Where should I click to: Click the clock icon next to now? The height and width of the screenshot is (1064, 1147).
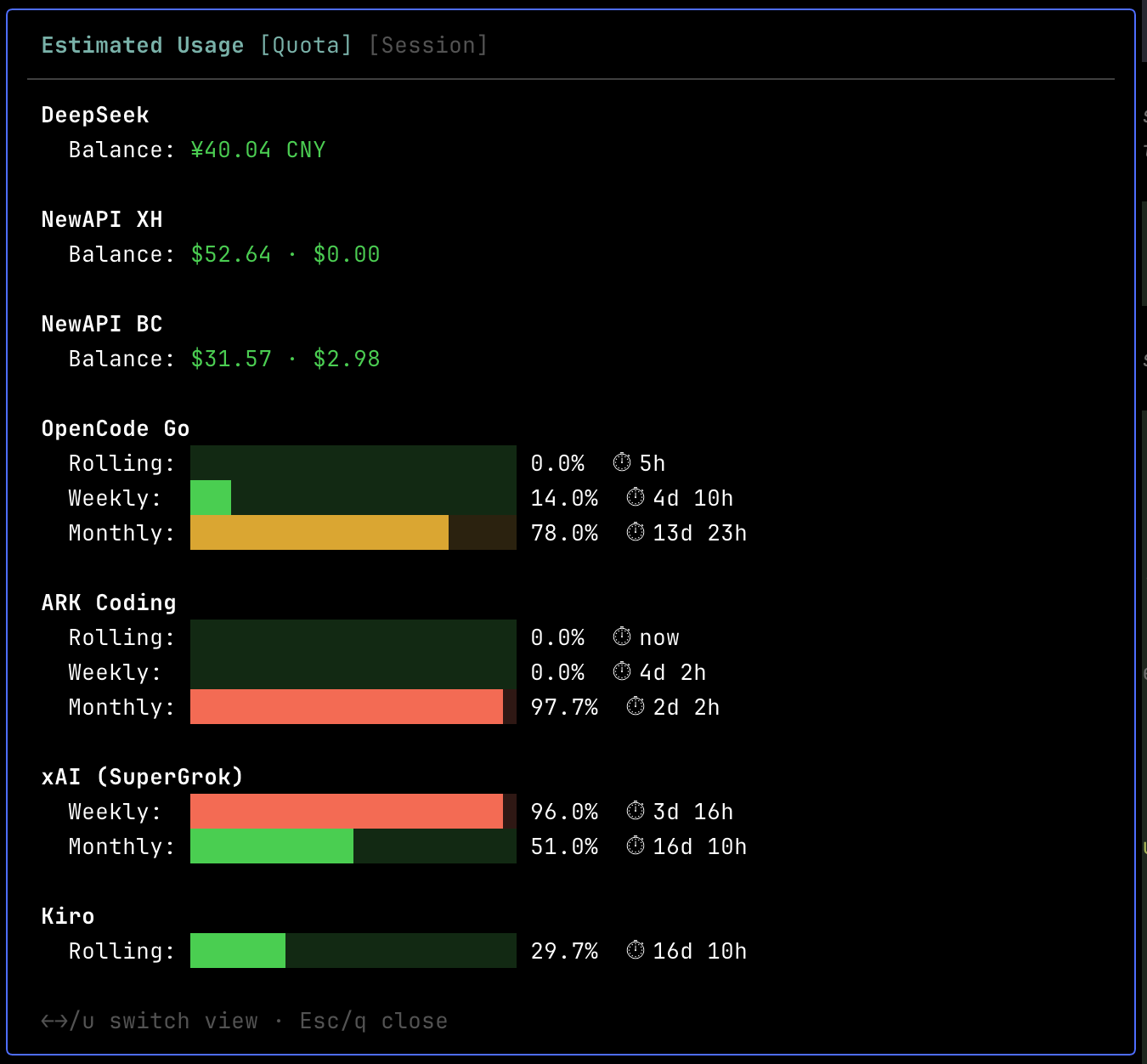pos(622,637)
